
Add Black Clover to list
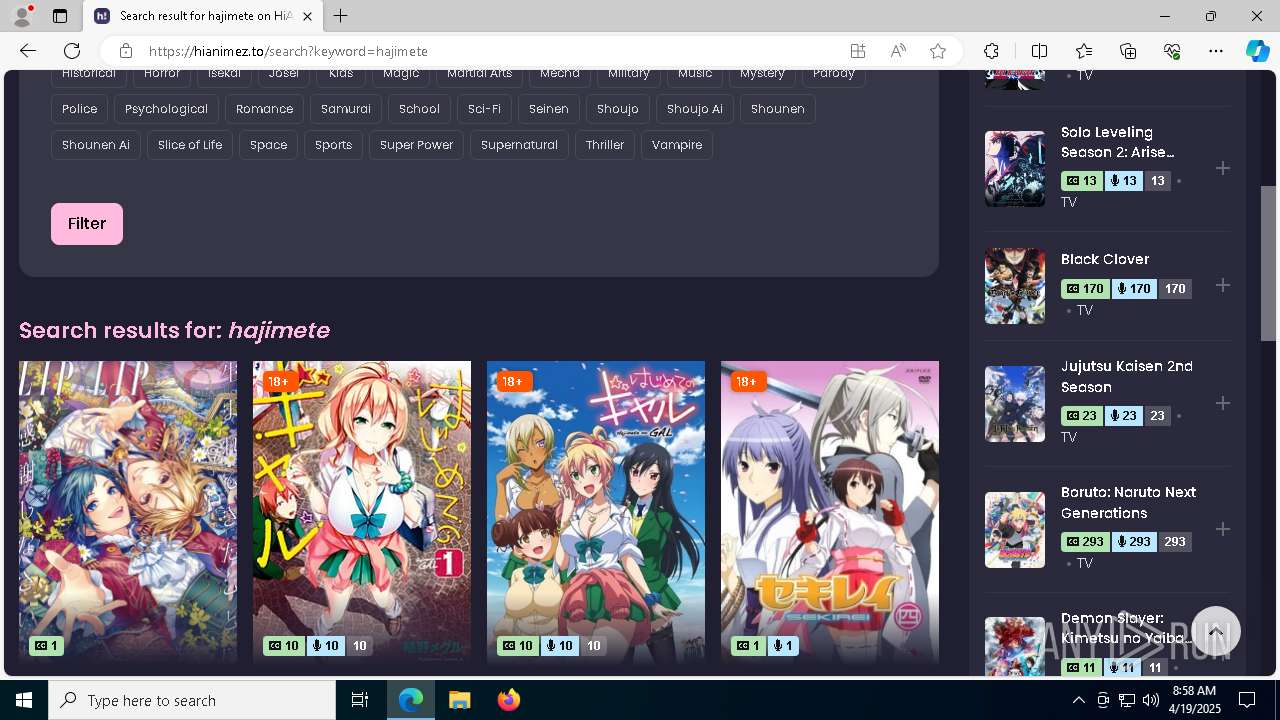click(x=1222, y=285)
